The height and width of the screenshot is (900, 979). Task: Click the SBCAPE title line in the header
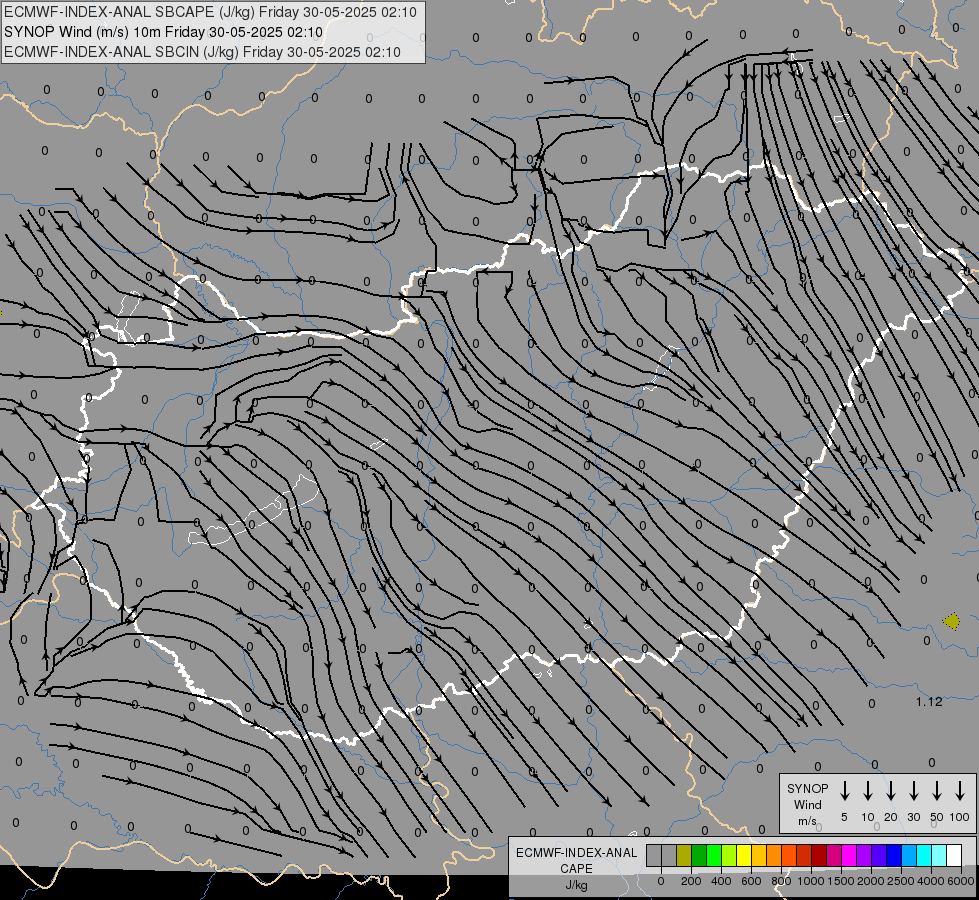click(x=210, y=12)
